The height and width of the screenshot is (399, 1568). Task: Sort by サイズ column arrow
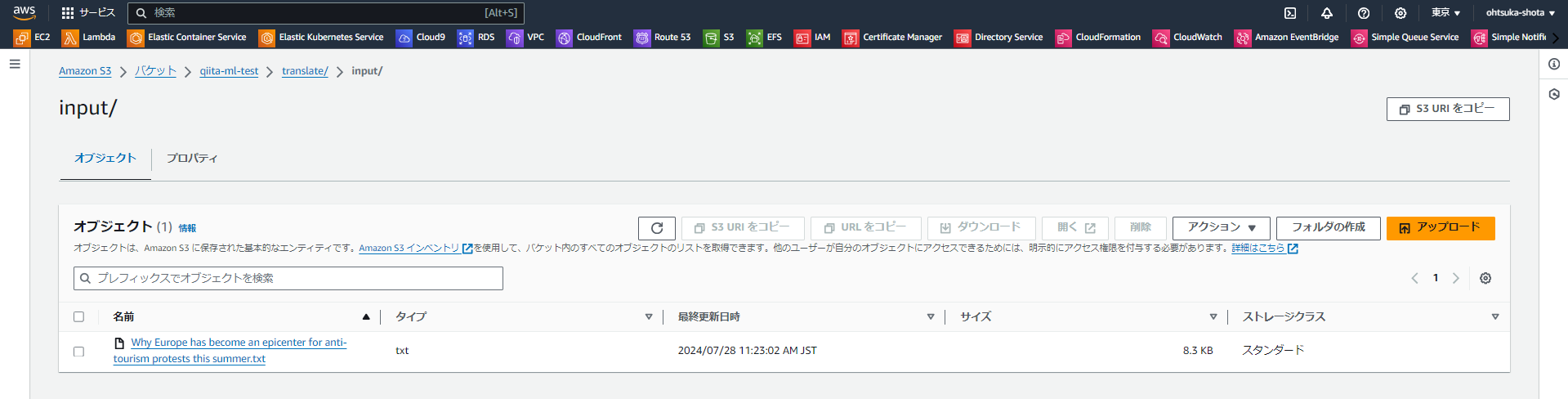(1213, 316)
